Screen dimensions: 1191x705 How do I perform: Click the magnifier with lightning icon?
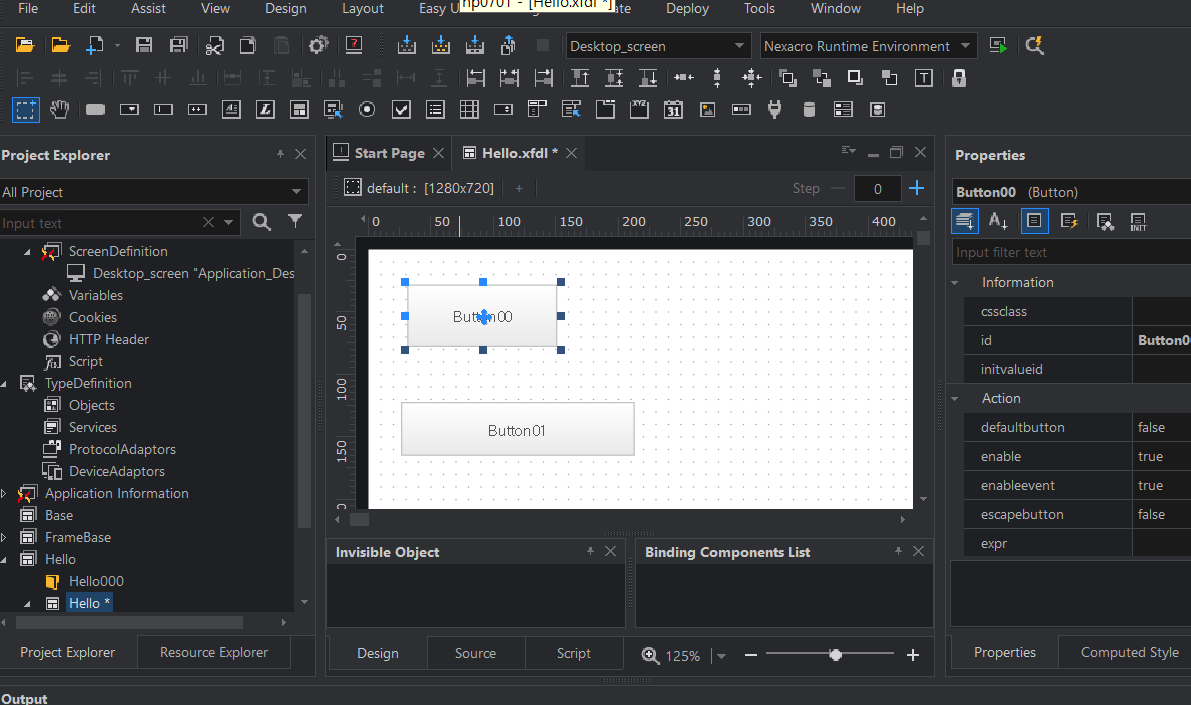point(1034,46)
